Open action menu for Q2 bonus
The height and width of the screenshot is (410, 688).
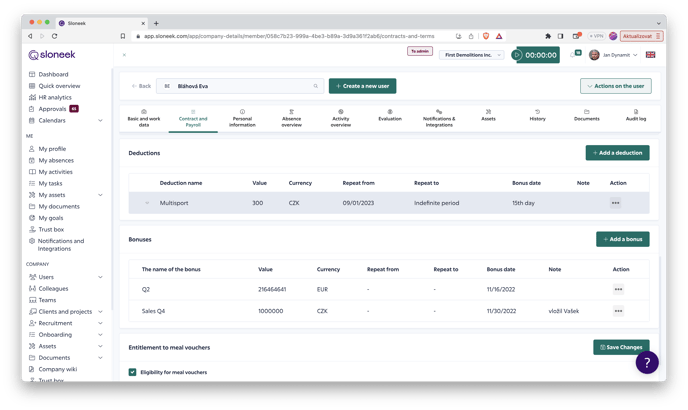click(x=618, y=289)
